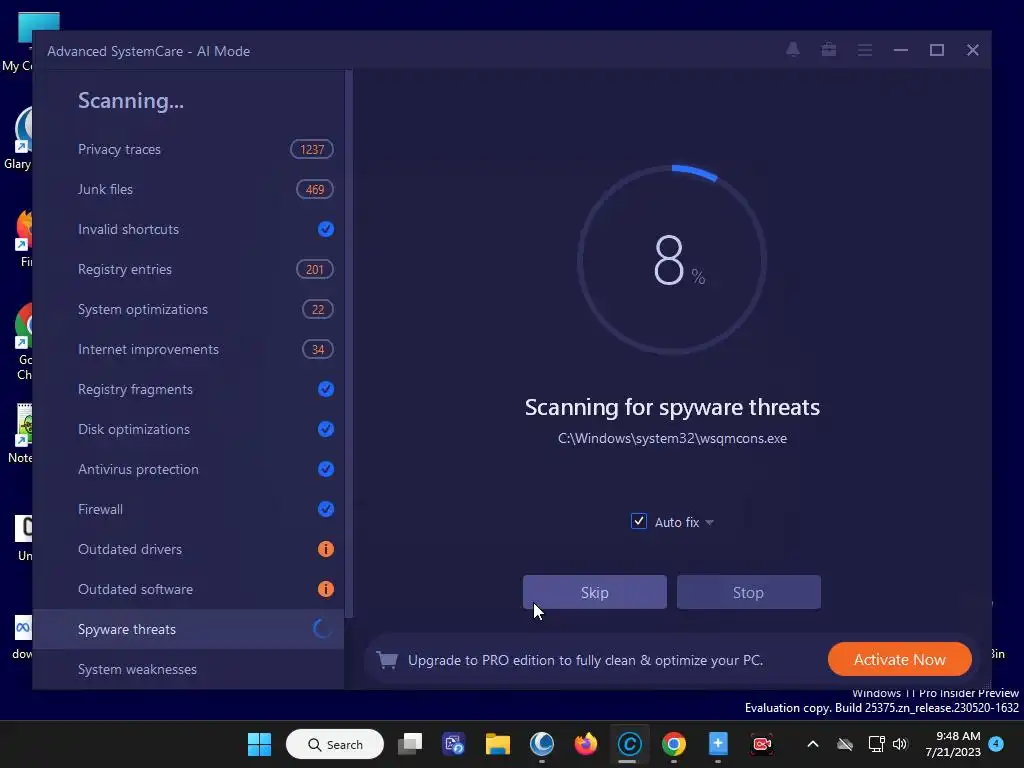The width and height of the screenshot is (1024, 768).
Task: Click the blue checkmark beside Antivirus protection
Action: [325, 469]
